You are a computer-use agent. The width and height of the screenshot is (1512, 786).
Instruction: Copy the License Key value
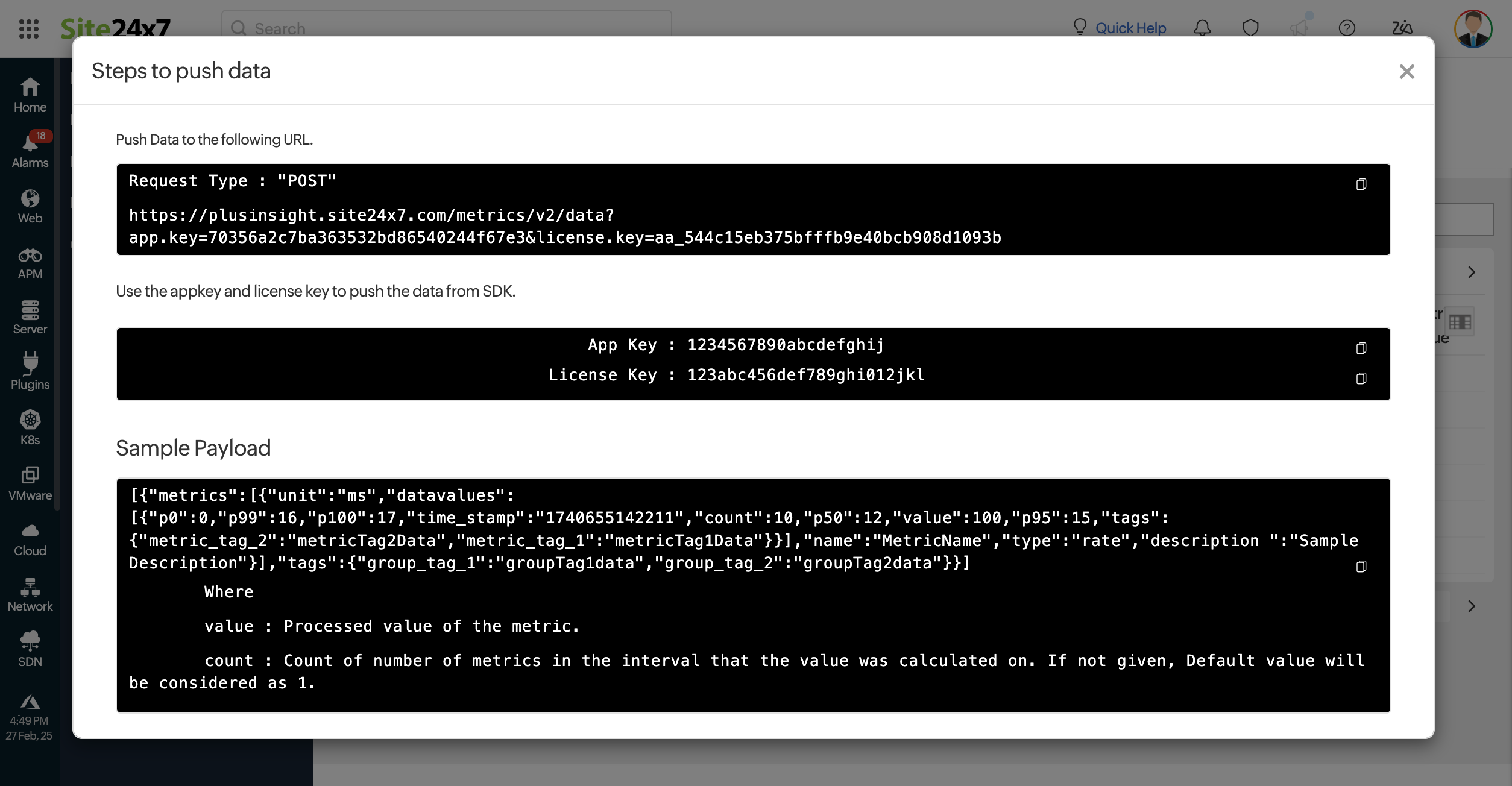[1361, 378]
